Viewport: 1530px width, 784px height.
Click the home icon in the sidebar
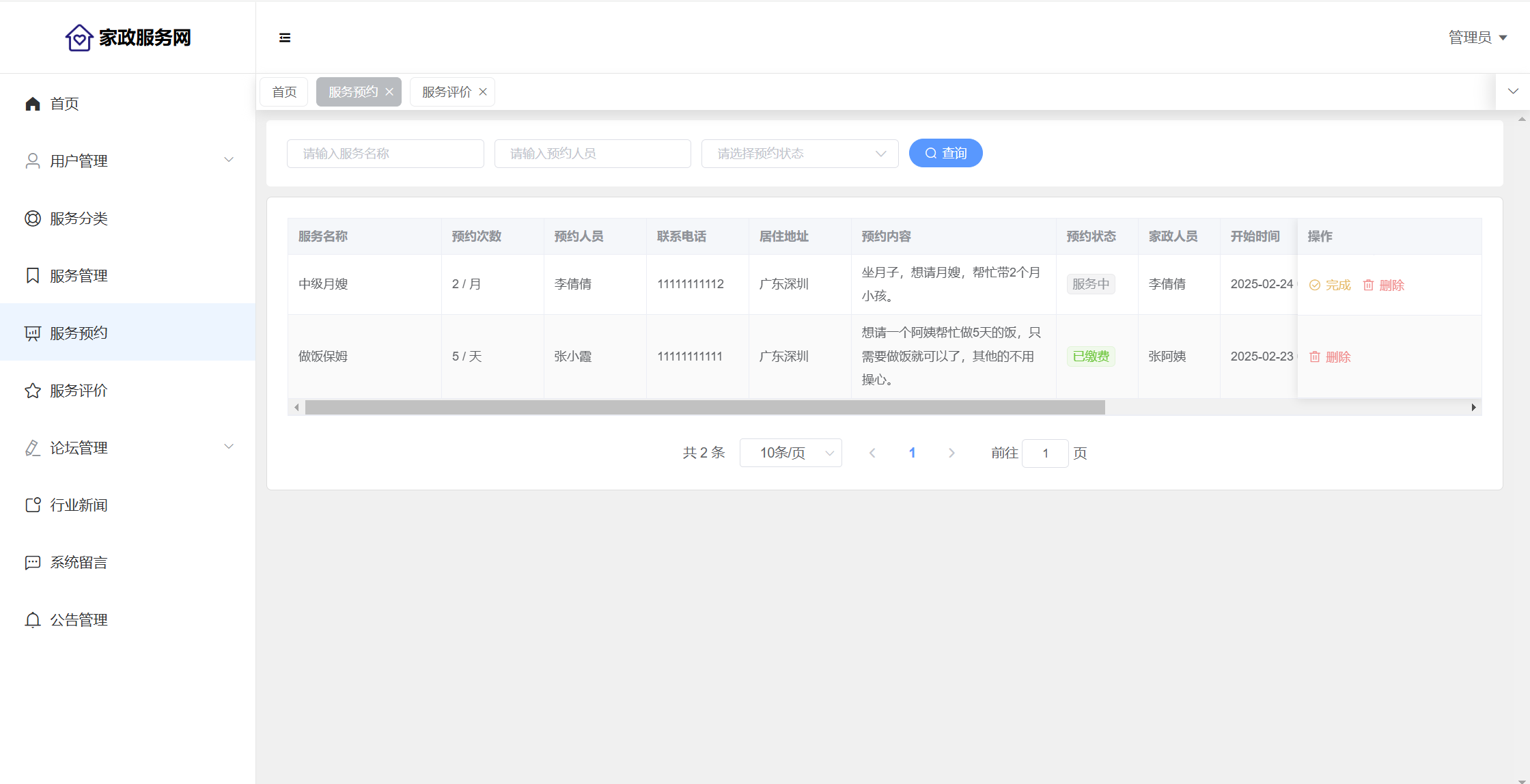coord(32,104)
